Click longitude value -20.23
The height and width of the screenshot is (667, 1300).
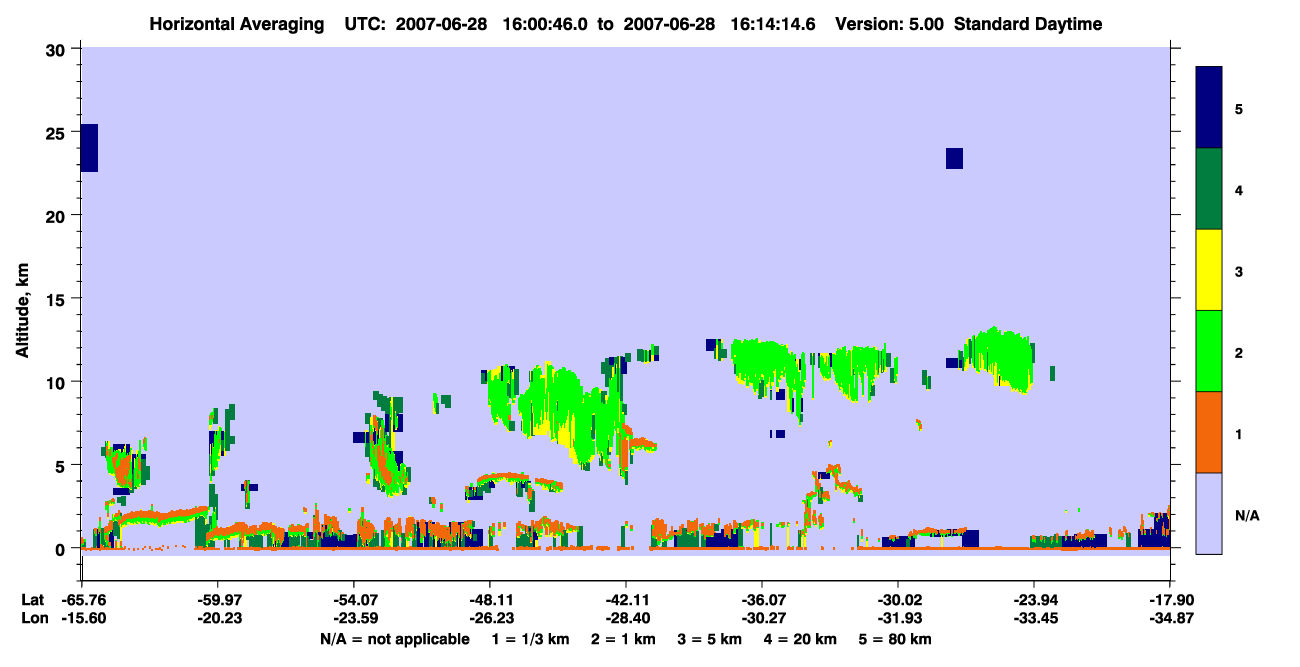pyautogui.click(x=218, y=618)
